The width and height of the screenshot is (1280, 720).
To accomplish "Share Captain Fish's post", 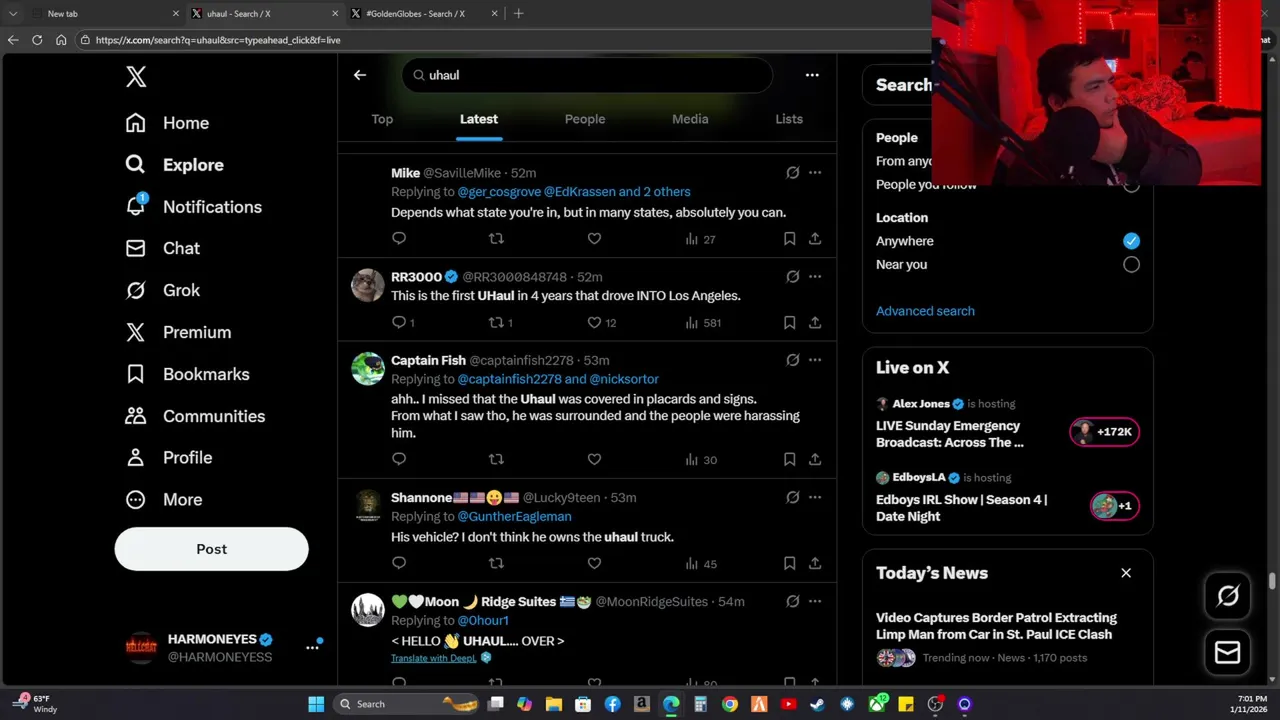I will point(815,459).
